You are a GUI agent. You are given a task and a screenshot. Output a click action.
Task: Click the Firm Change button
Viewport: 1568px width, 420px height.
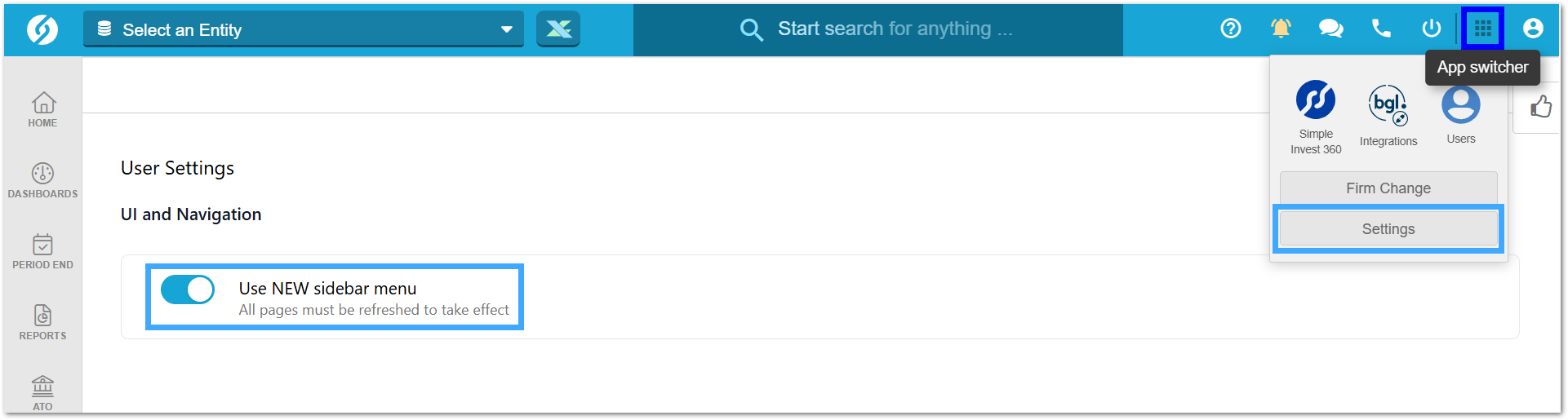point(1388,188)
